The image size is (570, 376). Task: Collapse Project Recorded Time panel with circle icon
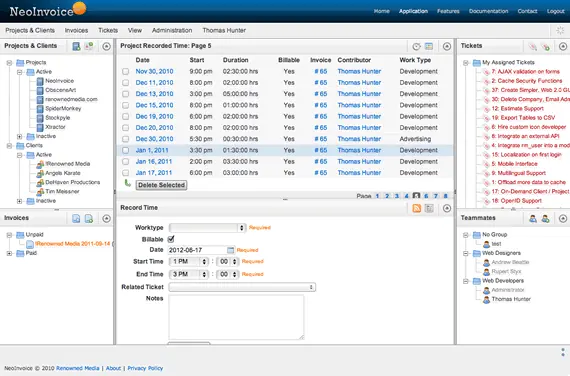[x=447, y=46]
